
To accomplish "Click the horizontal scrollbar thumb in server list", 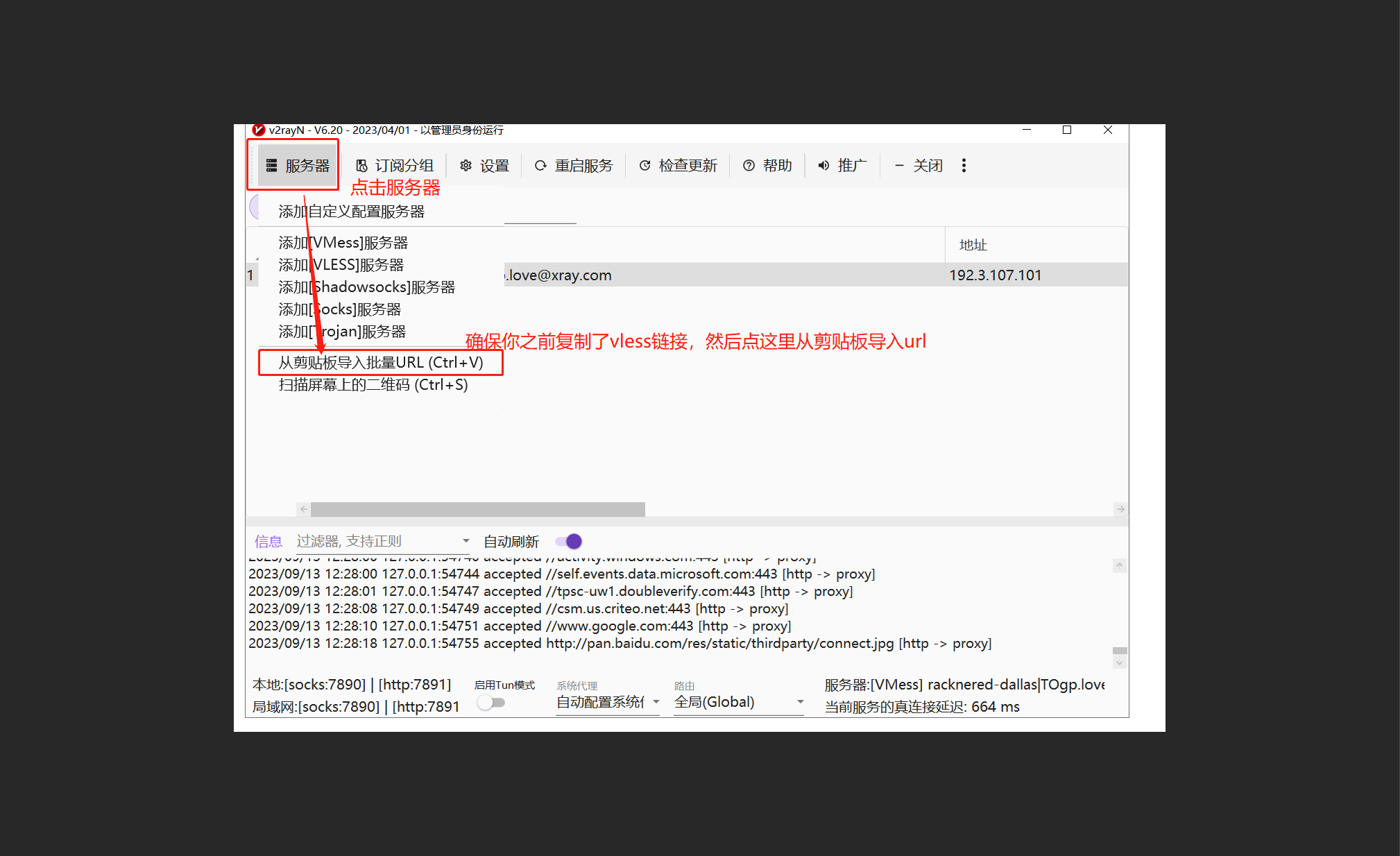I will point(478,509).
